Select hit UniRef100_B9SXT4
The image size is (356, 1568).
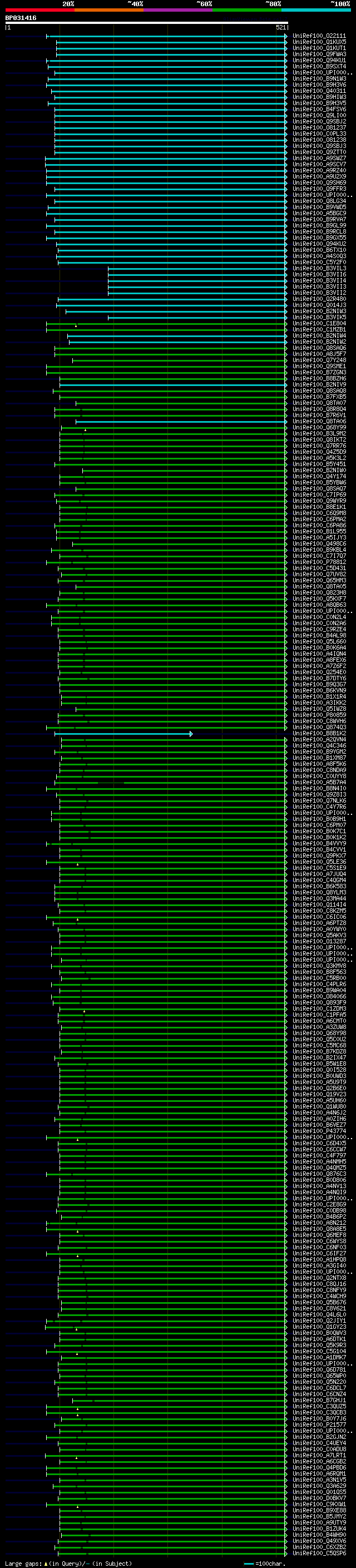(319, 66)
